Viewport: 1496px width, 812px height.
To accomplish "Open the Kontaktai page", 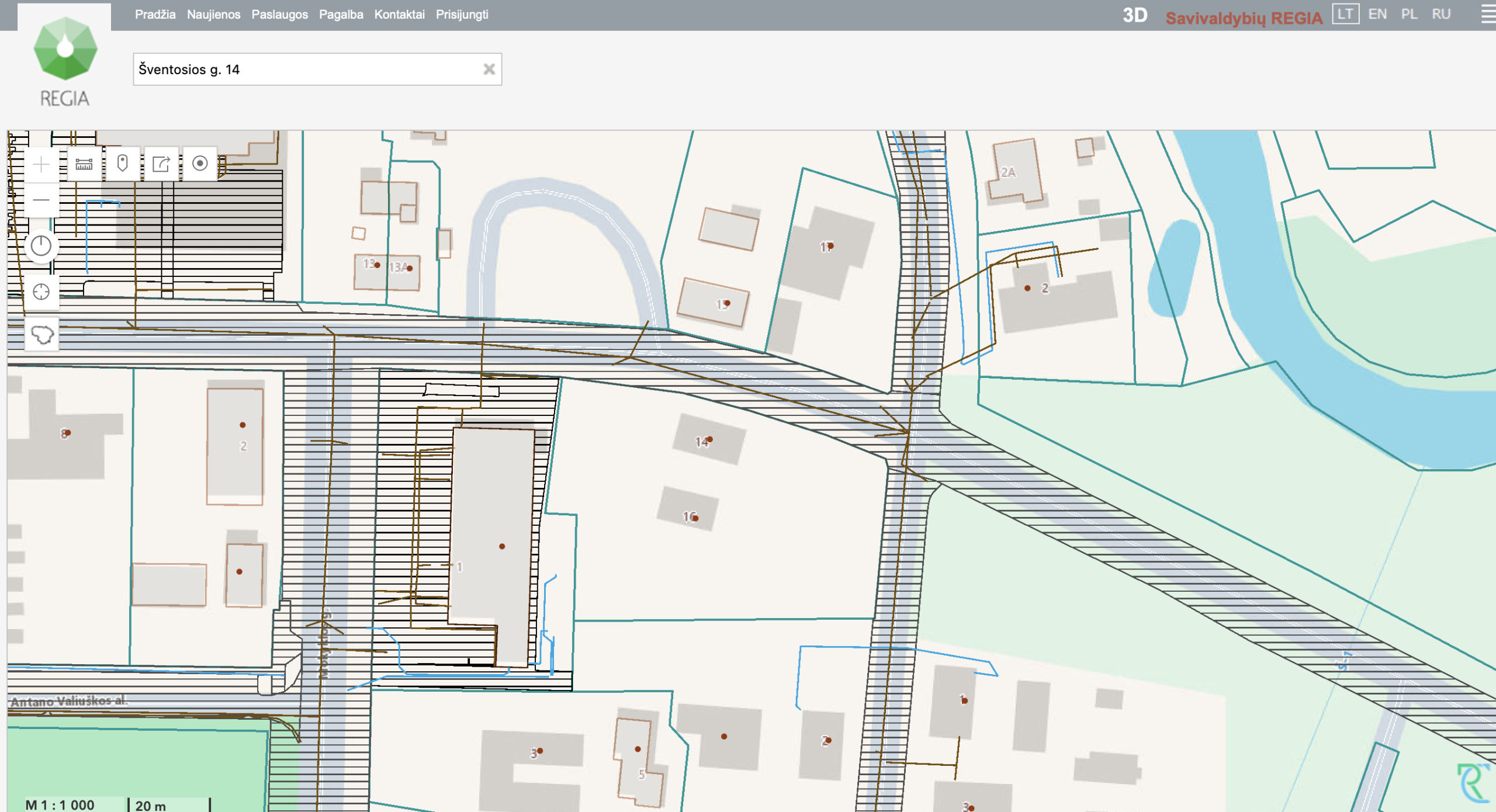I will tap(399, 15).
